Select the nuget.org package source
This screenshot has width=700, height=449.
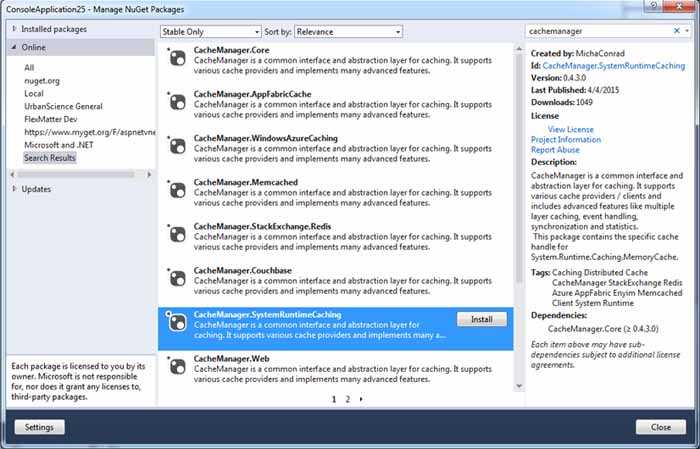coord(42,80)
